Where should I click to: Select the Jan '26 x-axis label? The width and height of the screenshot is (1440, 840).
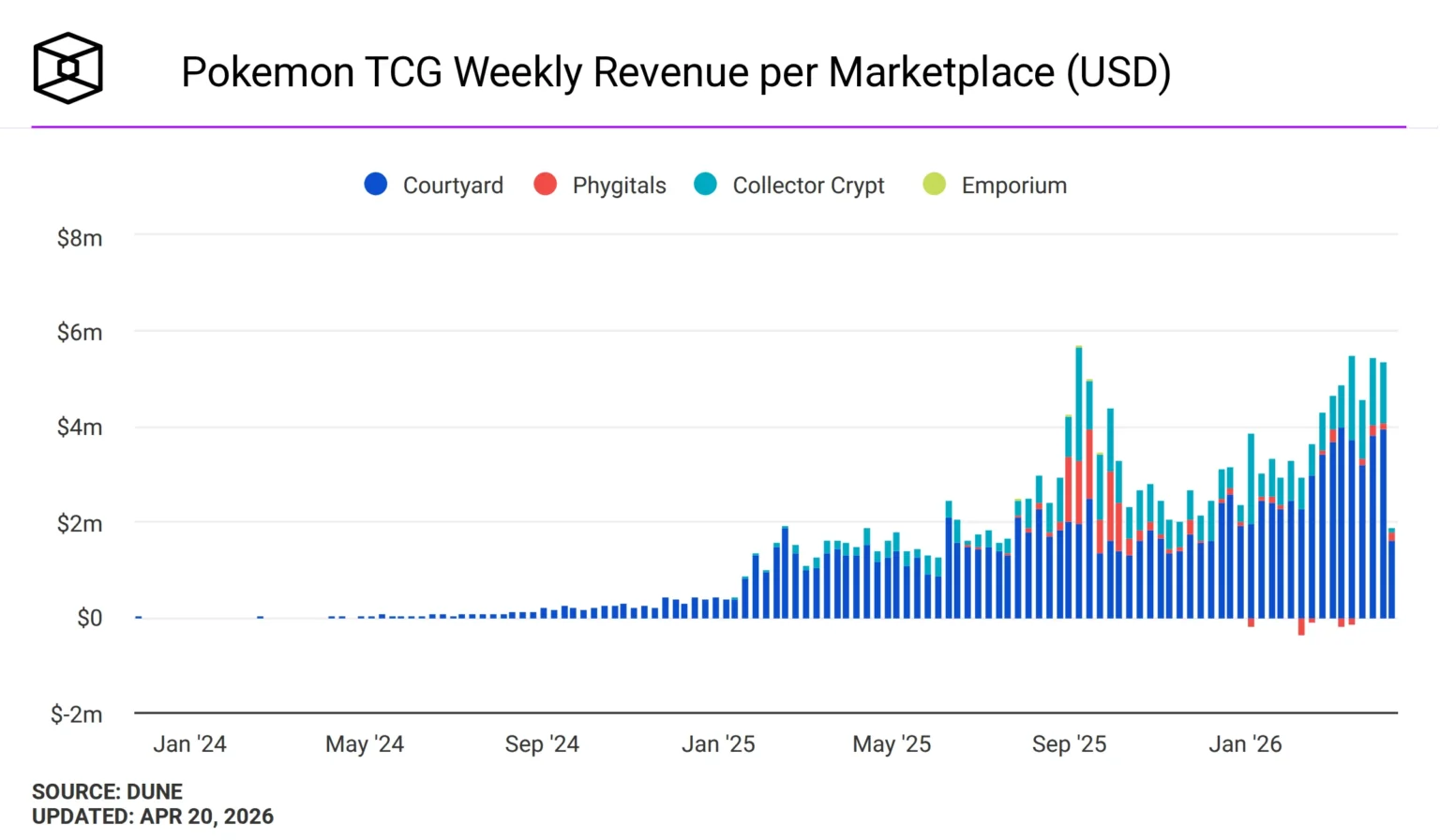tap(1245, 744)
